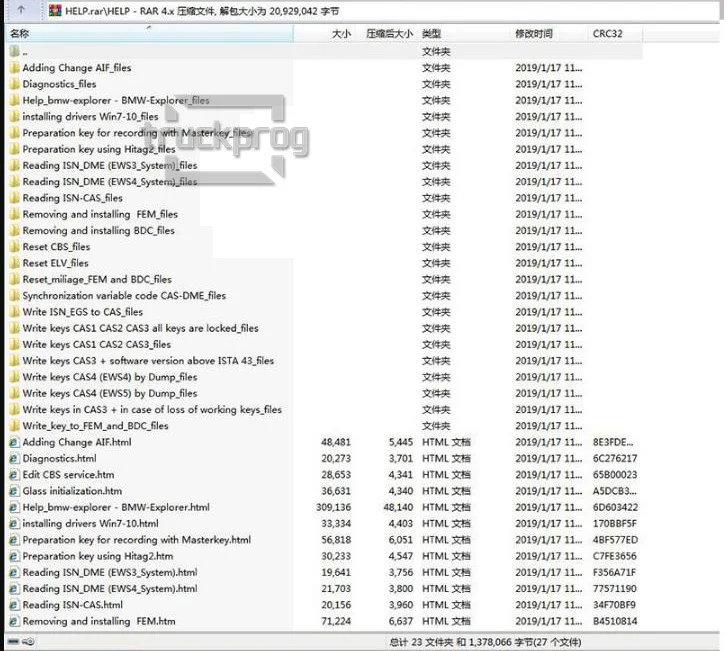The height and width of the screenshot is (651, 728).
Task: Sort the list by the 压缩后大小 column header
Action: click(x=386, y=33)
